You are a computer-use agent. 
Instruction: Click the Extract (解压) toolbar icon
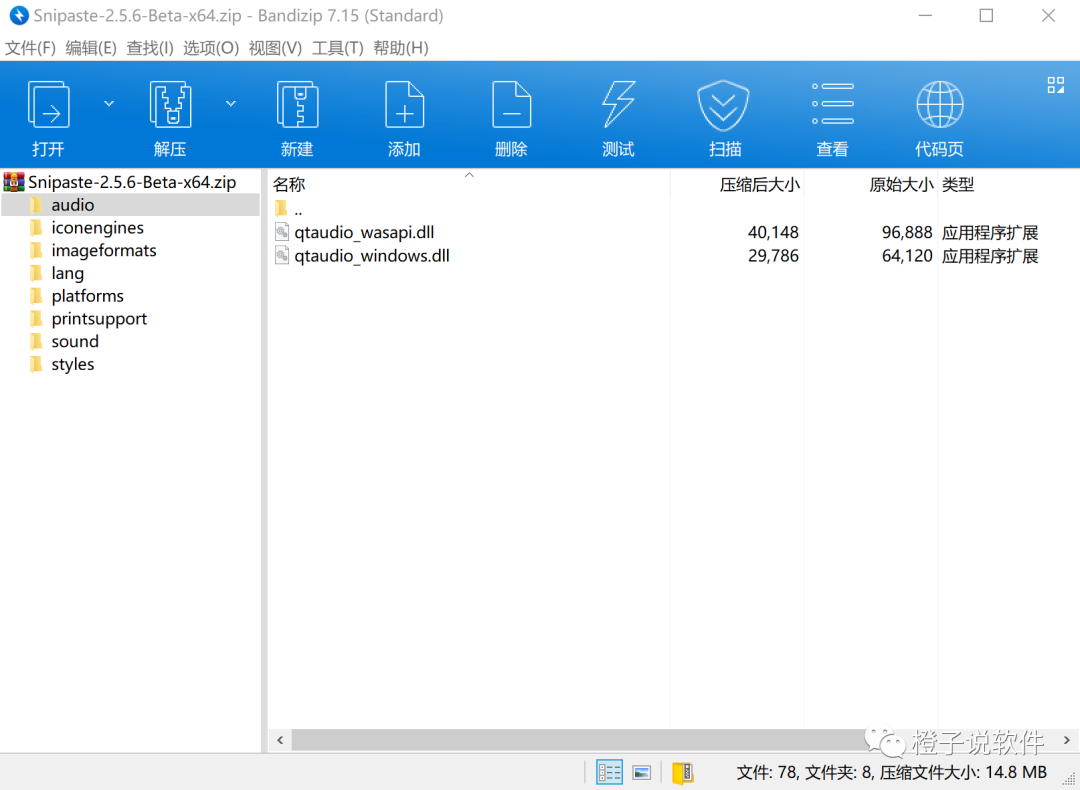pos(170,105)
